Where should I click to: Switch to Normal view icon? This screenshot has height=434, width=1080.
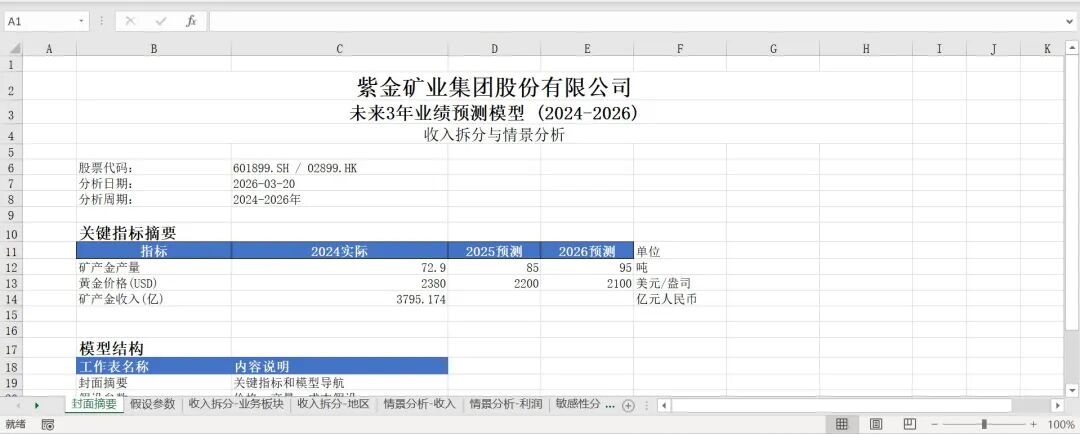[x=842, y=424]
